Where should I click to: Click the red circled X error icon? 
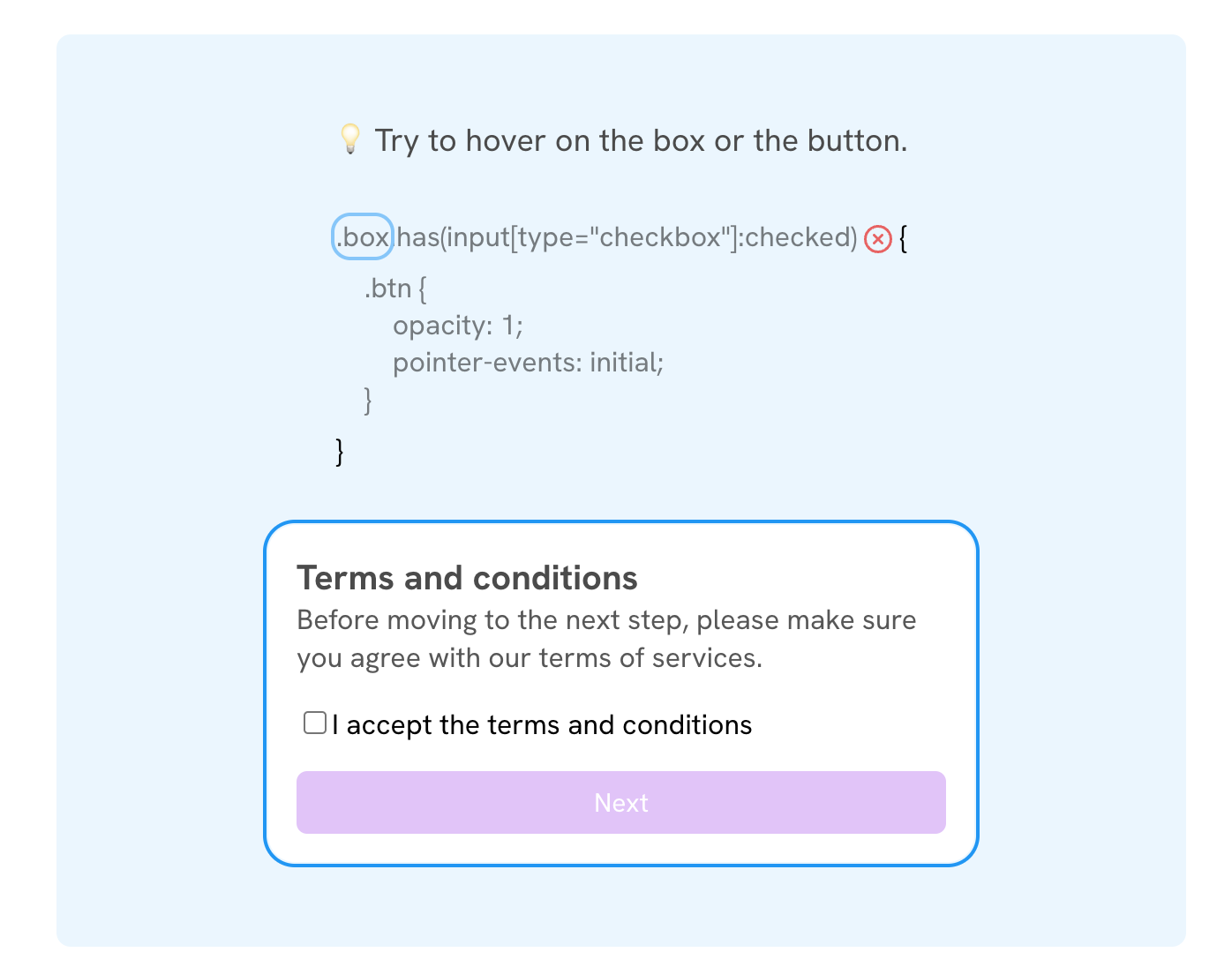point(877,239)
